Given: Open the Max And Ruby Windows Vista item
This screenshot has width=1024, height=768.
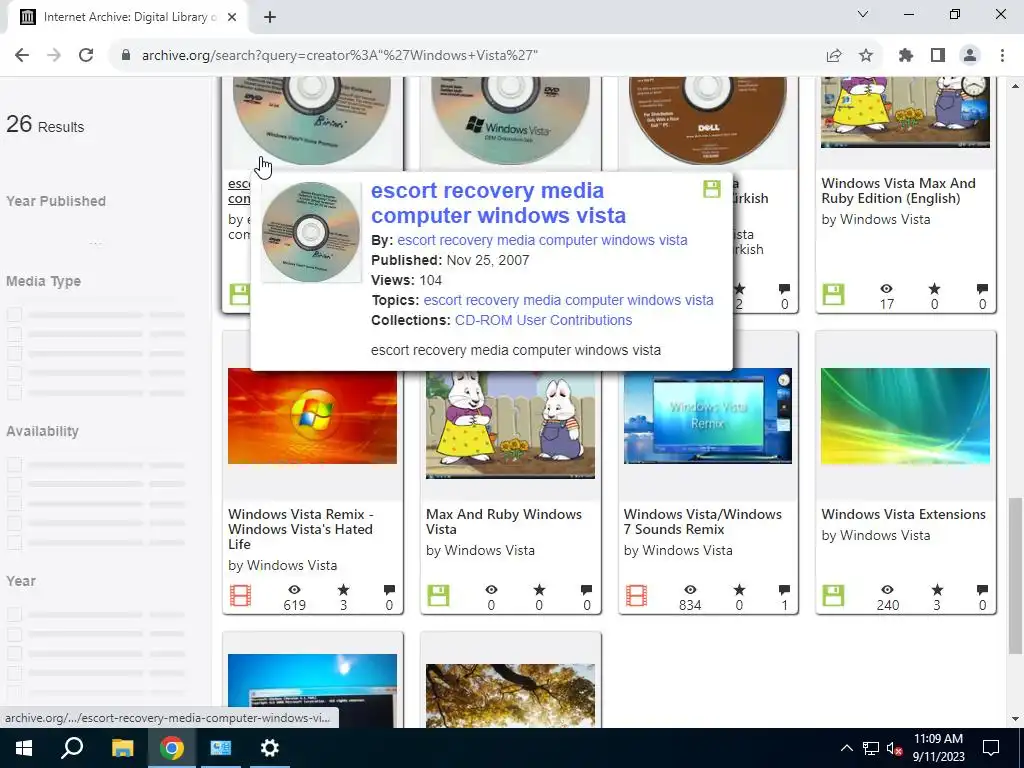Looking at the screenshot, I should (504, 522).
